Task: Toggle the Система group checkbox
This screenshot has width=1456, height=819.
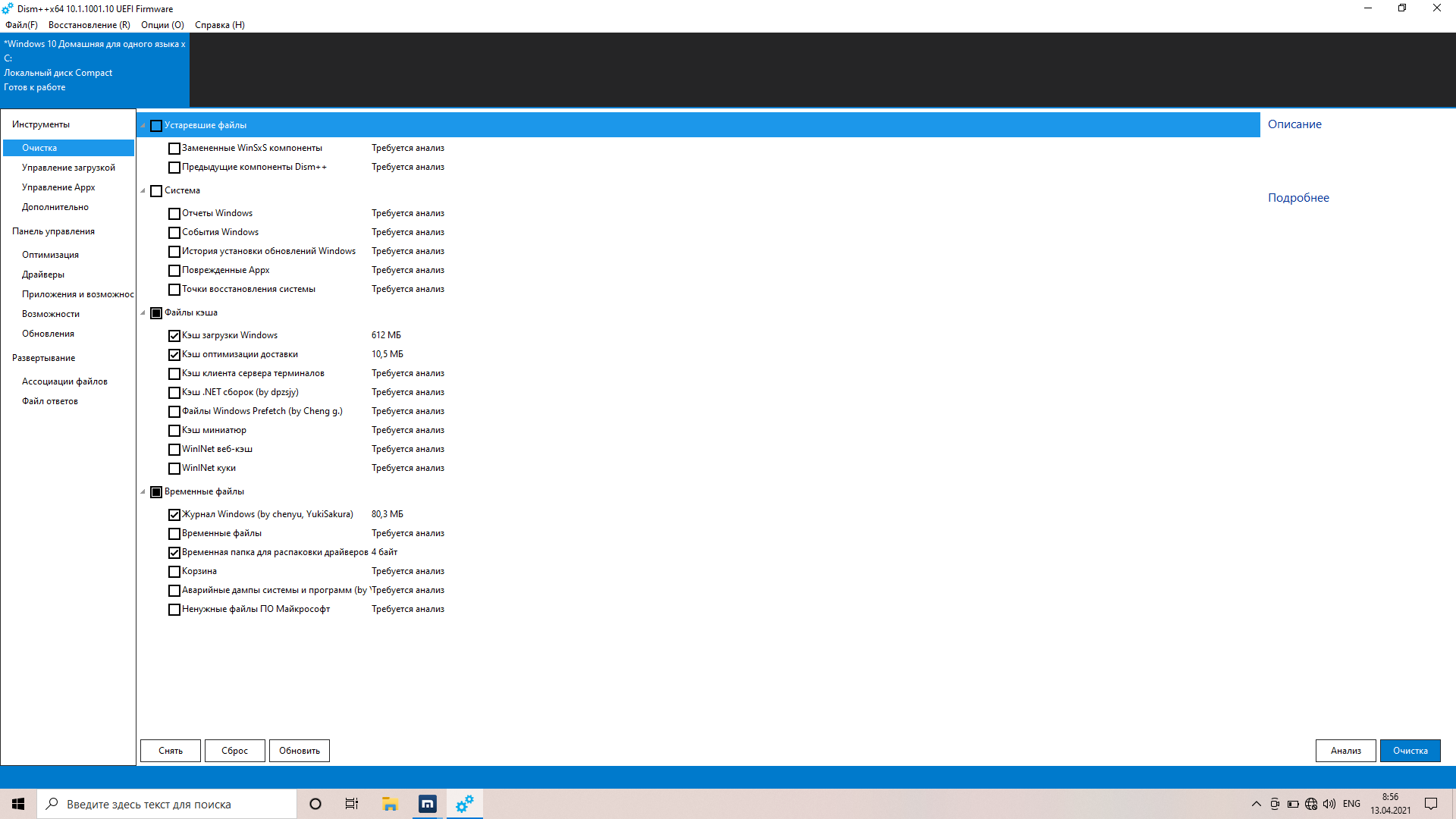Action: (156, 191)
